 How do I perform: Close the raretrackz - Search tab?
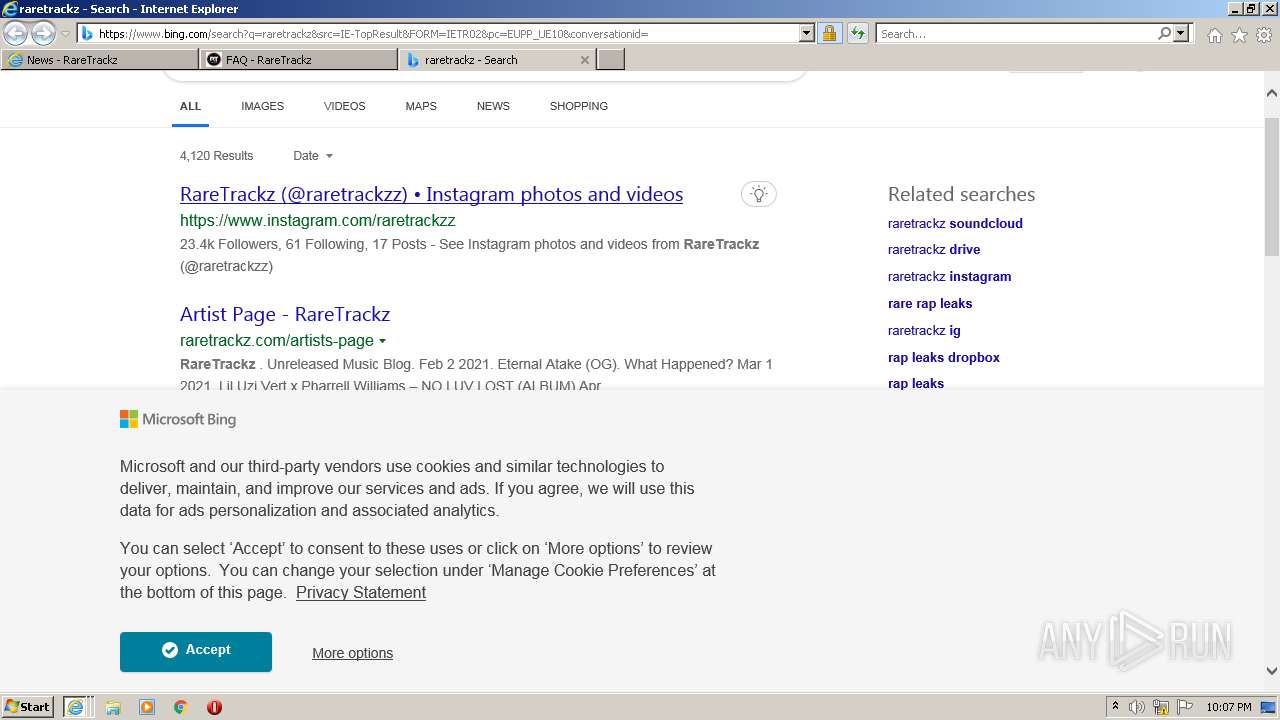tap(585, 60)
